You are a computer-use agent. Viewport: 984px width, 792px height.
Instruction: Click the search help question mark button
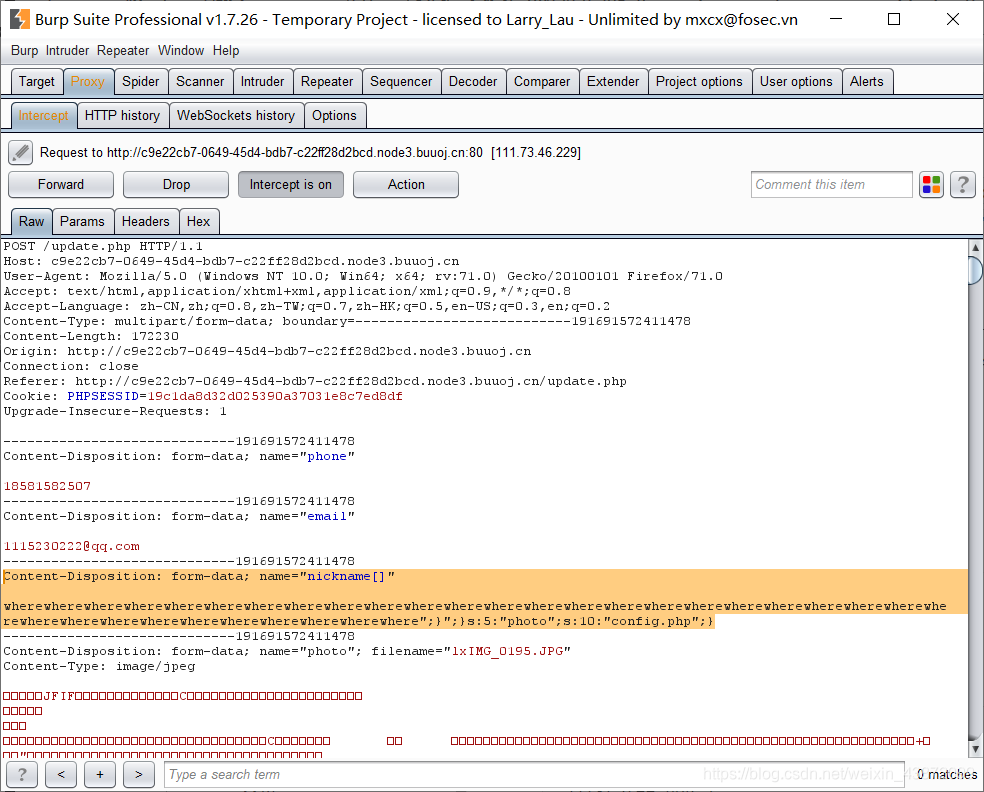point(22,774)
